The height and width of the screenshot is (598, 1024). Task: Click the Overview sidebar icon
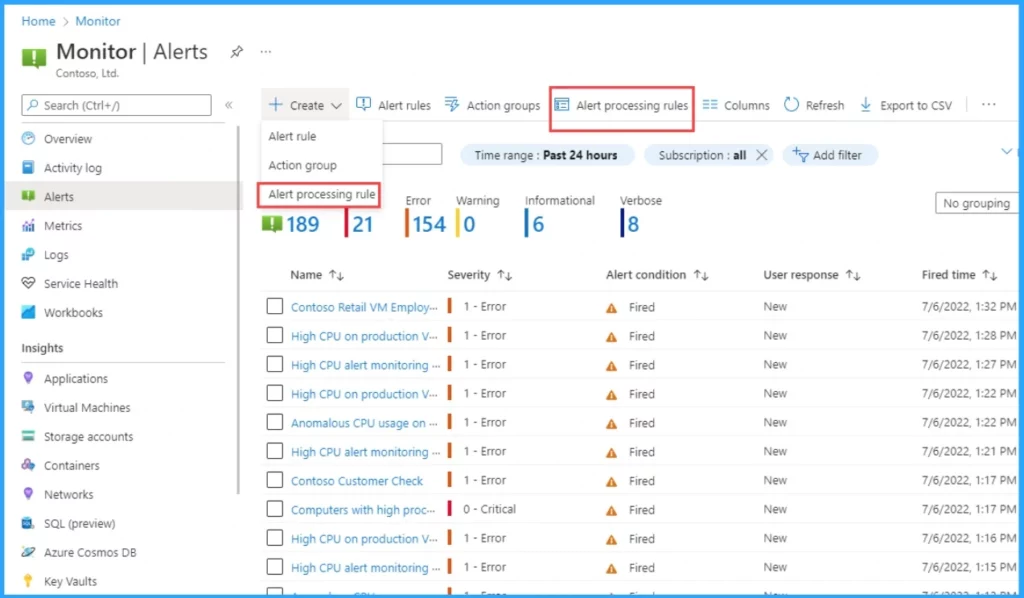[28, 138]
